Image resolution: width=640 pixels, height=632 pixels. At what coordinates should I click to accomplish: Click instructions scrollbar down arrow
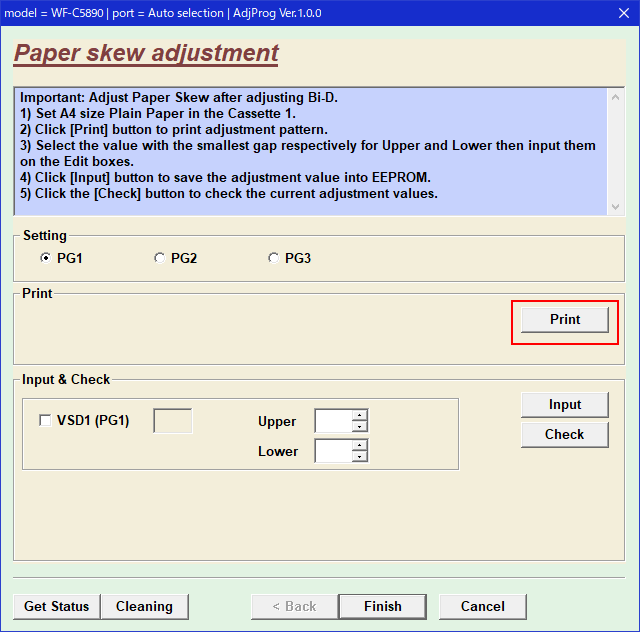[616, 206]
